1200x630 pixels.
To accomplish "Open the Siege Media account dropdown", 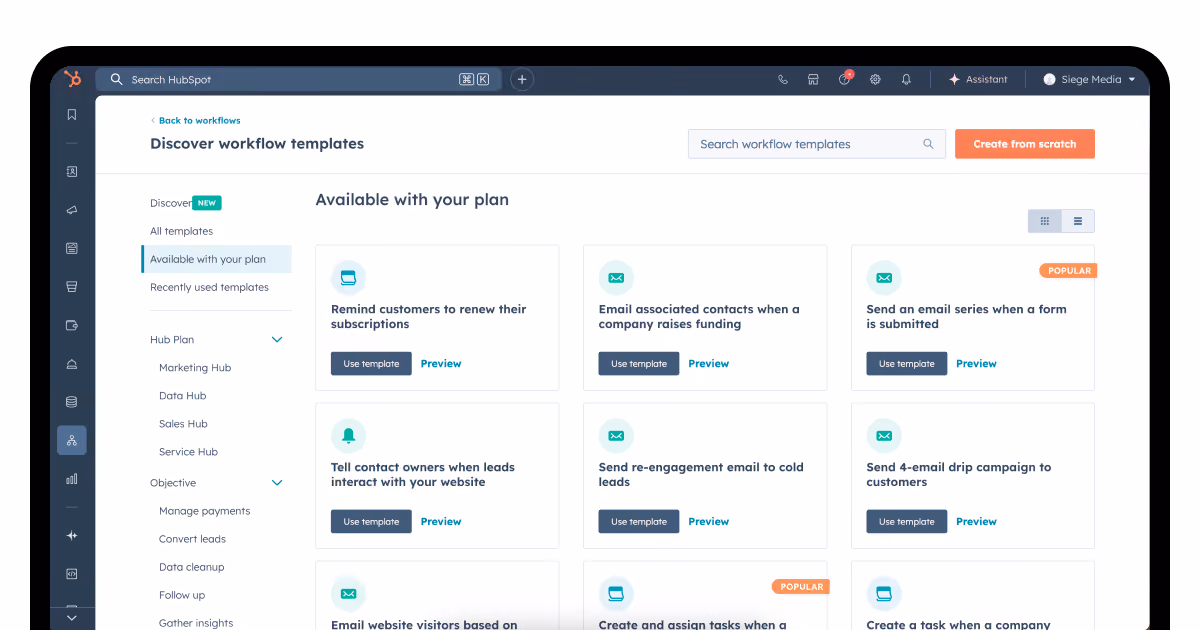I will [1090, 79].
